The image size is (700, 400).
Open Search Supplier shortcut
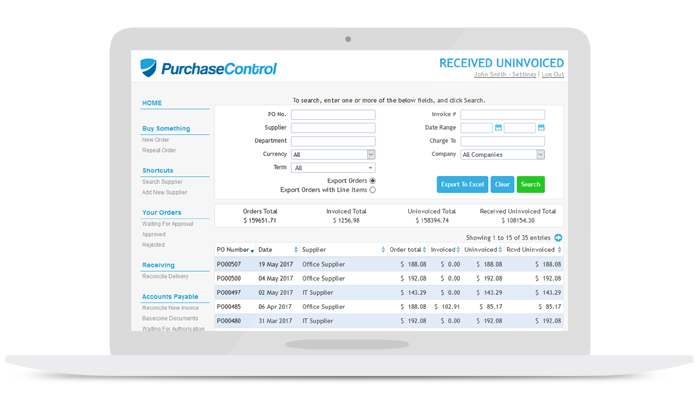click(x=162, y=182)
